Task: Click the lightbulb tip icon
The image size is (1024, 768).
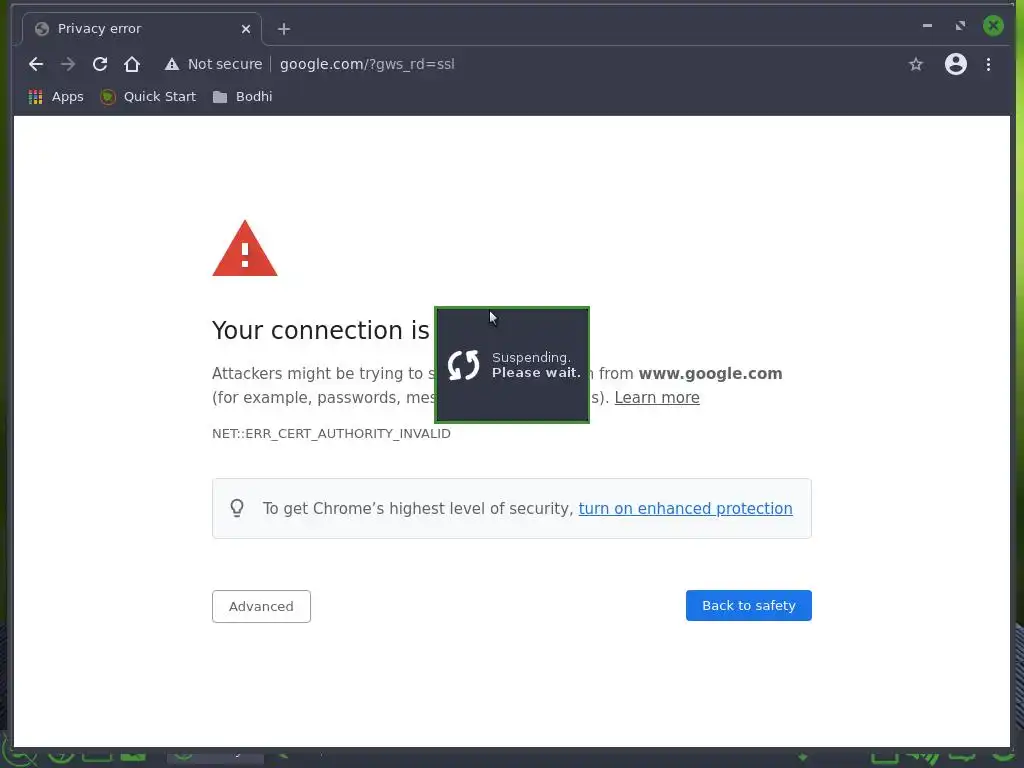Action: coord(237,508)
